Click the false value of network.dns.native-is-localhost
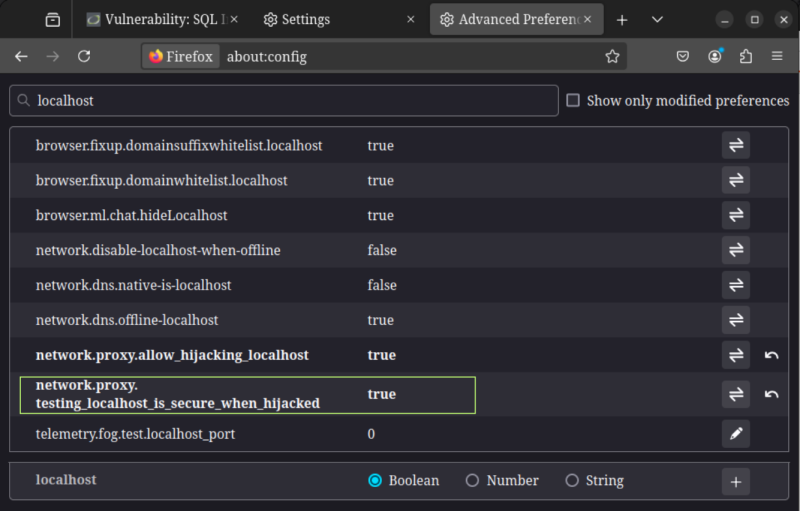This screenshot has width=800, height=511. [x=382, y=285]
